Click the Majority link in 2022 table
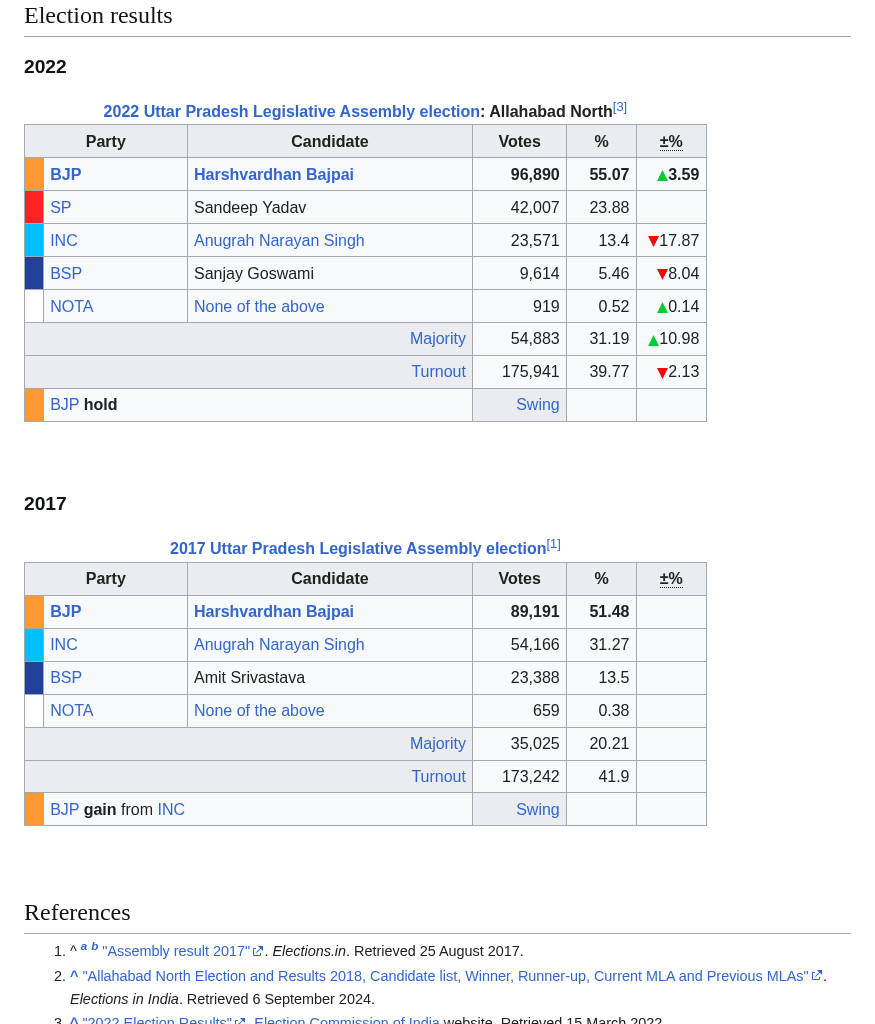875x1024 pixels. pos(437,339)
